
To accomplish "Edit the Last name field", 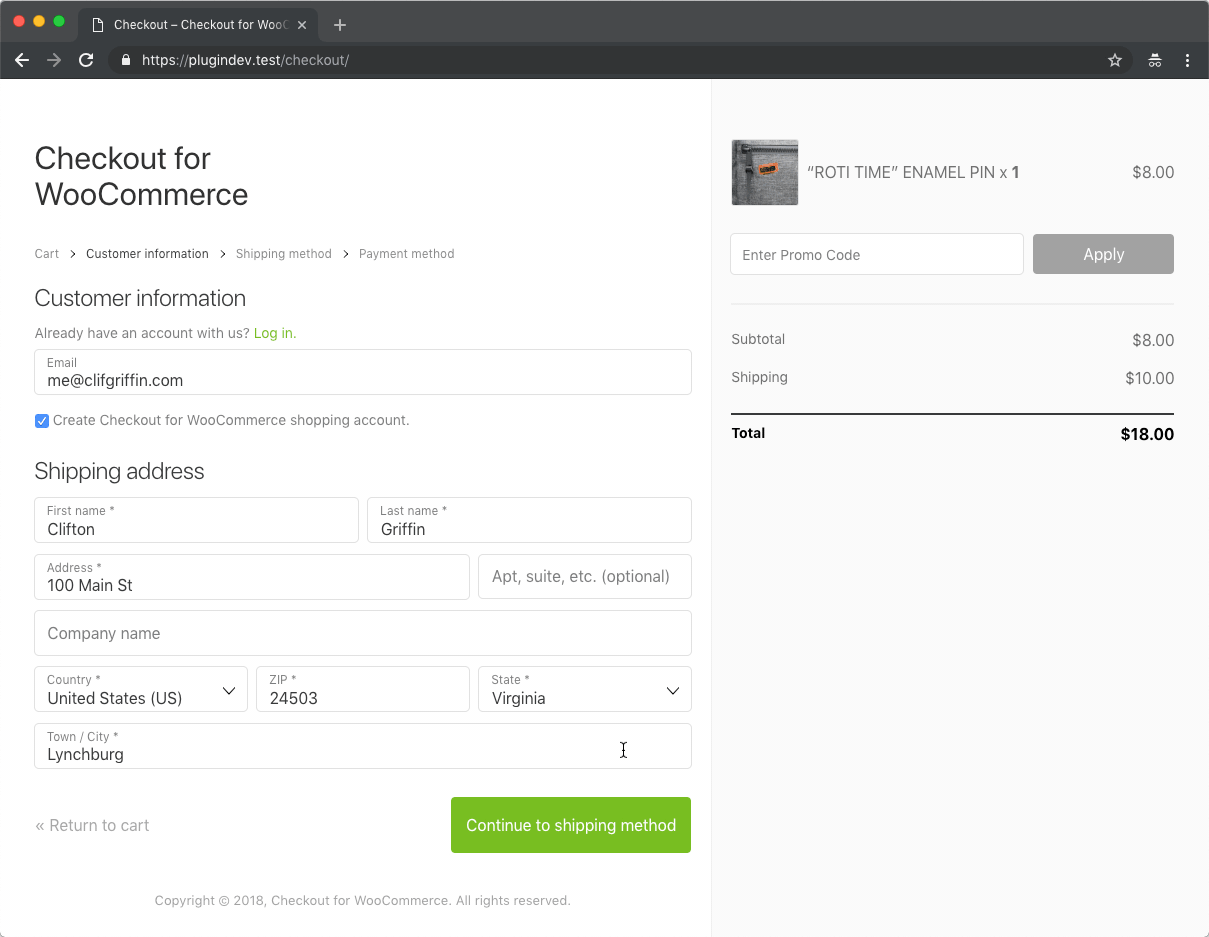I will [x=529, y=520].
